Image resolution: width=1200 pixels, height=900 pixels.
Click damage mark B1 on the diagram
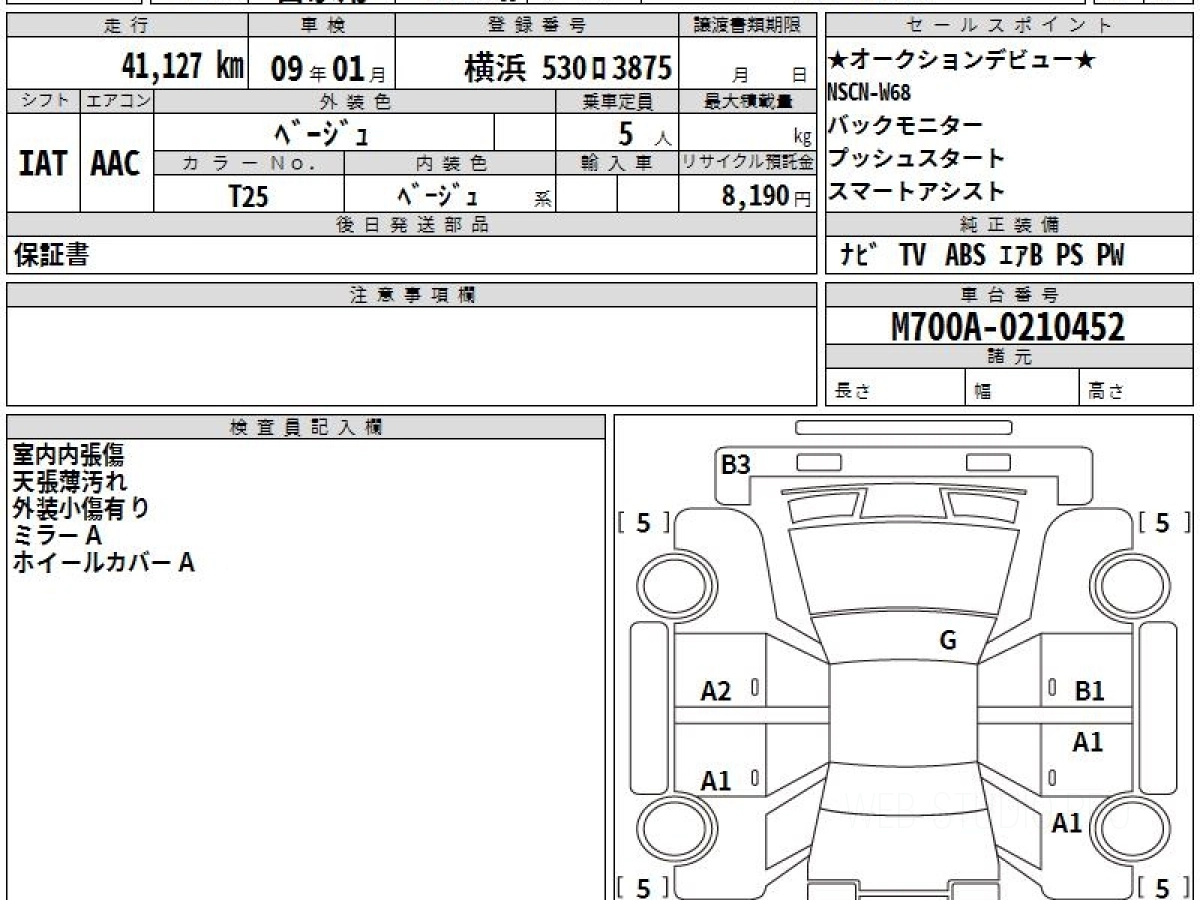tap(1089, 691)
